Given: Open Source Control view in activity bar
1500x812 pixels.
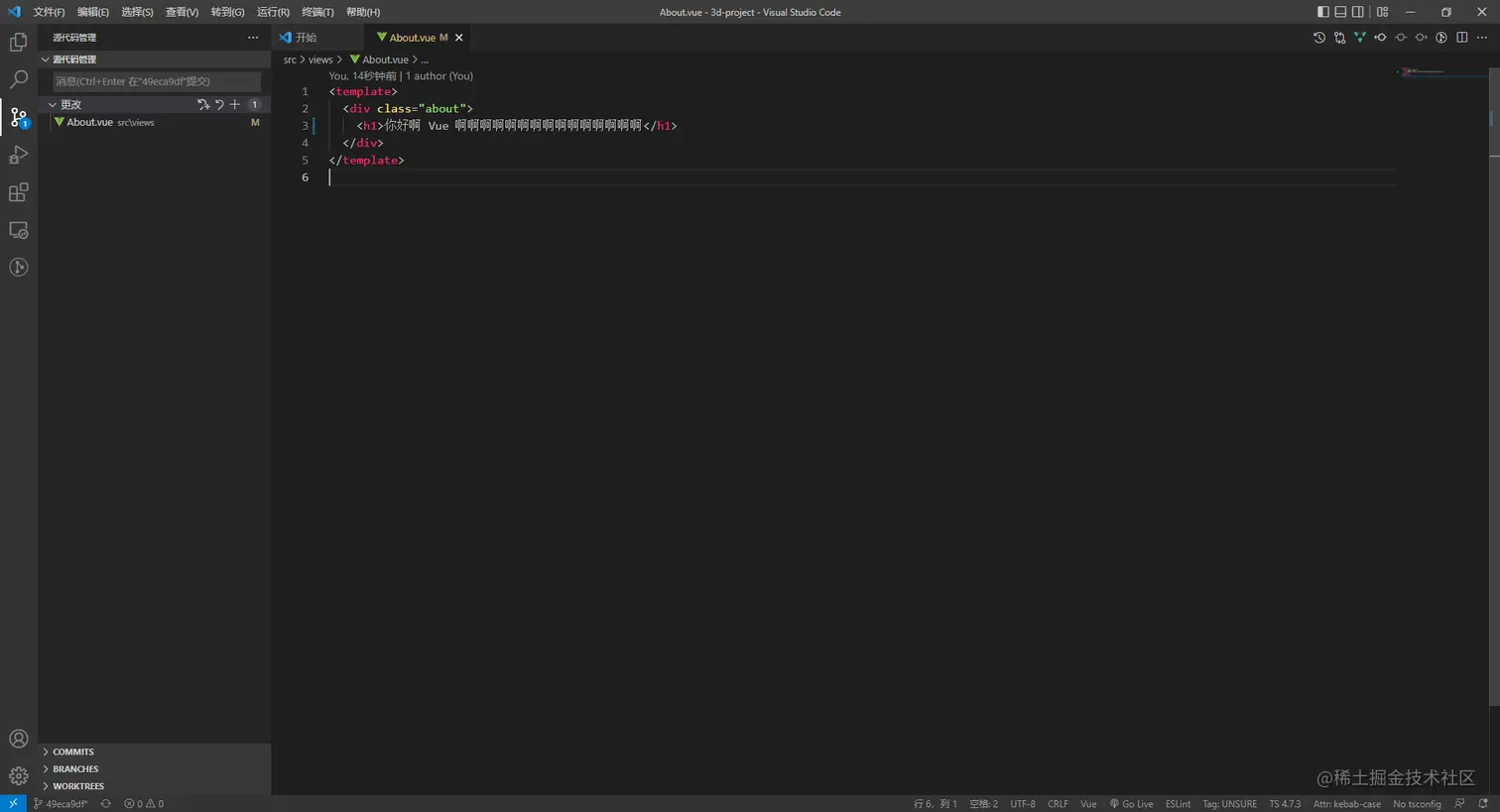Looking at the screenshot, I should [x=18, y=117].
